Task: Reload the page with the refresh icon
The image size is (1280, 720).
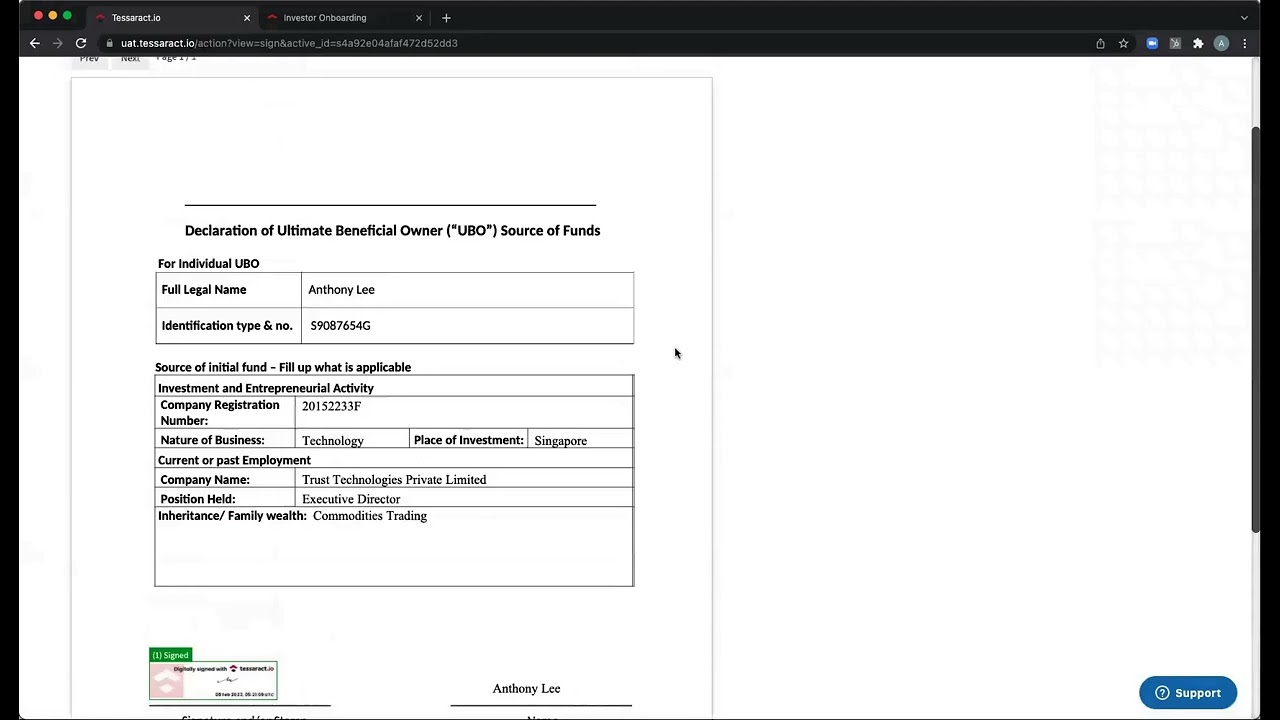Action: tap(81, 43)
